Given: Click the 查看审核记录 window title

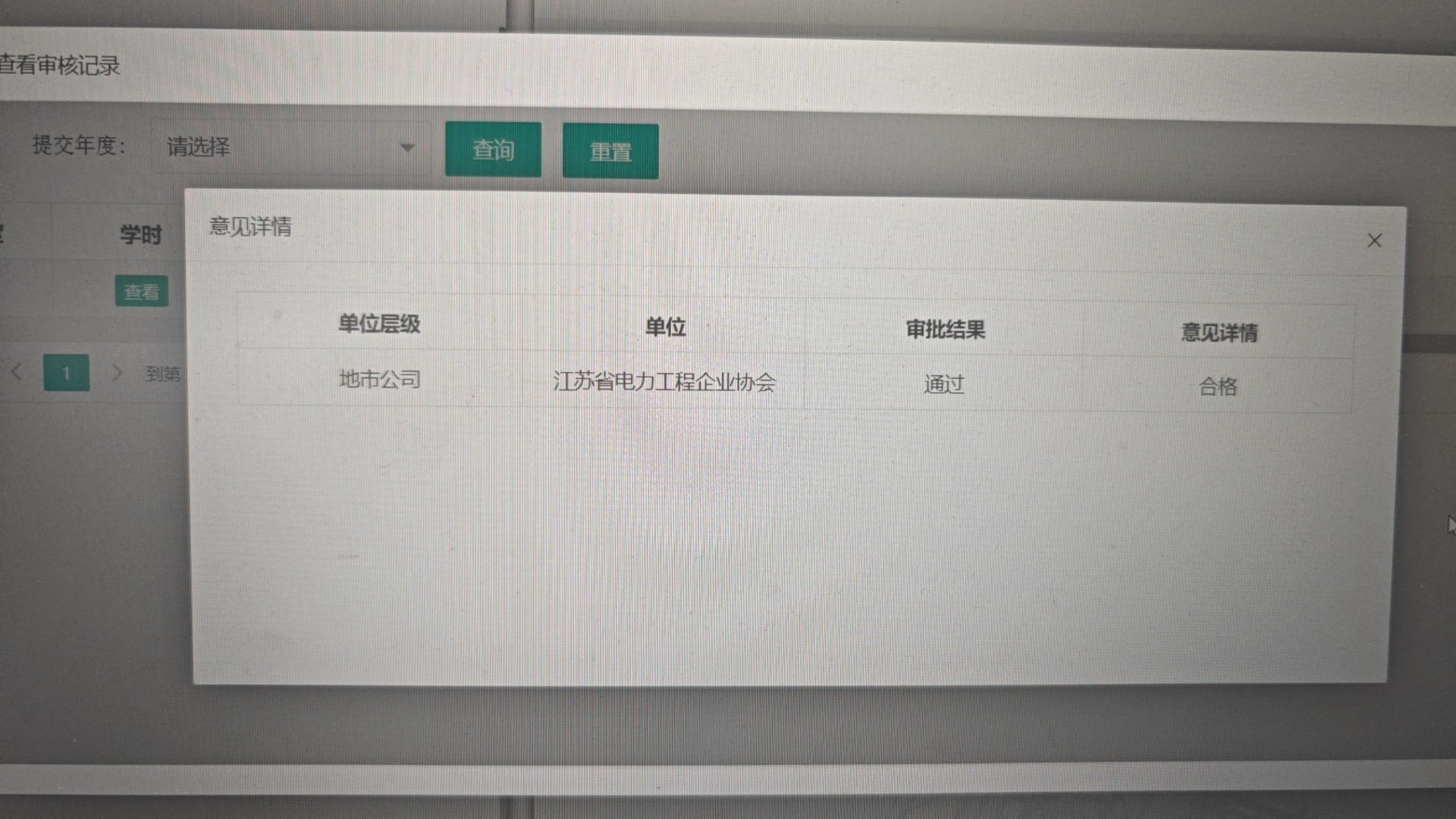Looking at the screenshot, I should tap(61, 66).
